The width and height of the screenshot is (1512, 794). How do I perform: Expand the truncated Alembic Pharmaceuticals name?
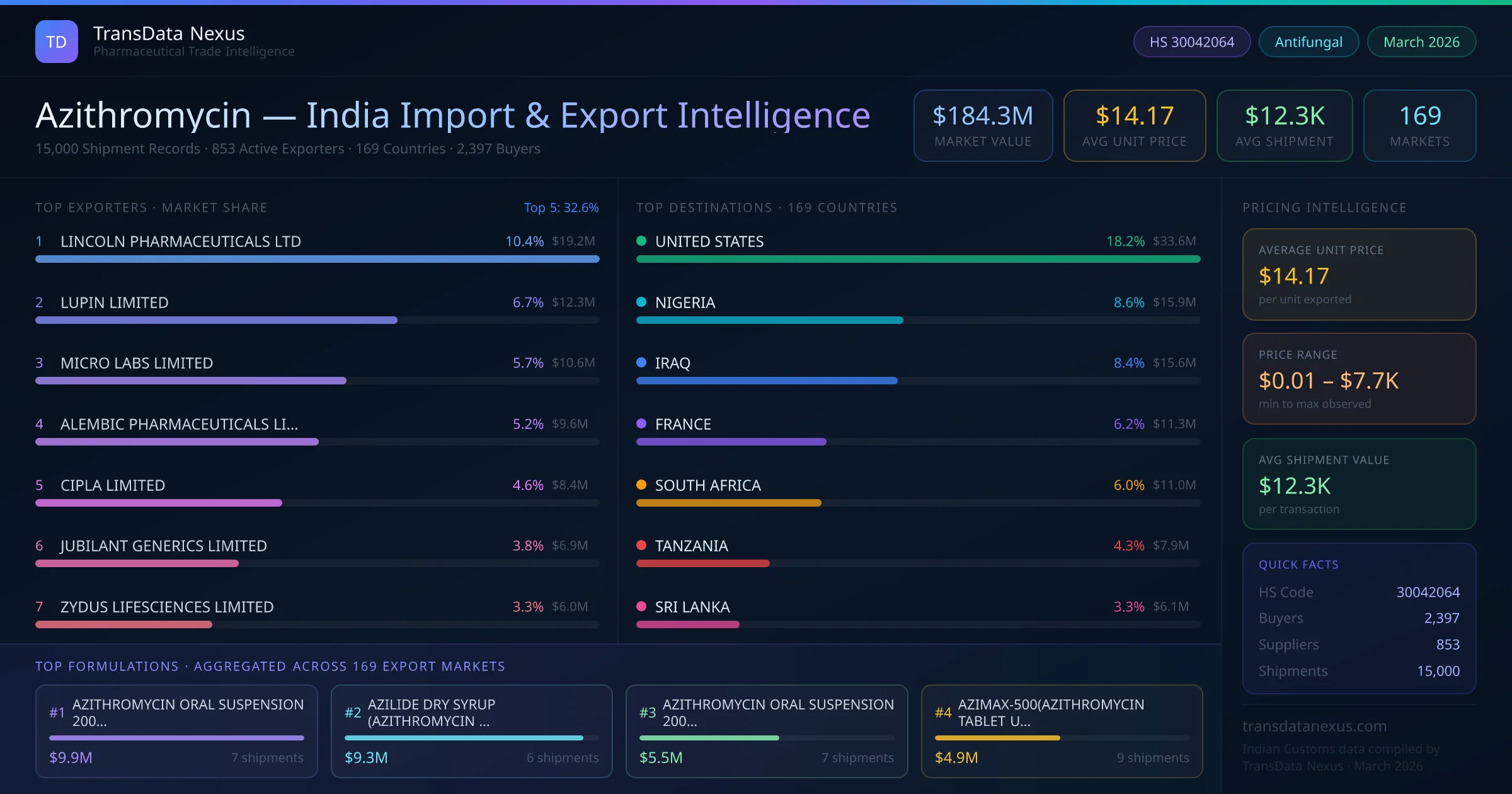pos(178,424)
